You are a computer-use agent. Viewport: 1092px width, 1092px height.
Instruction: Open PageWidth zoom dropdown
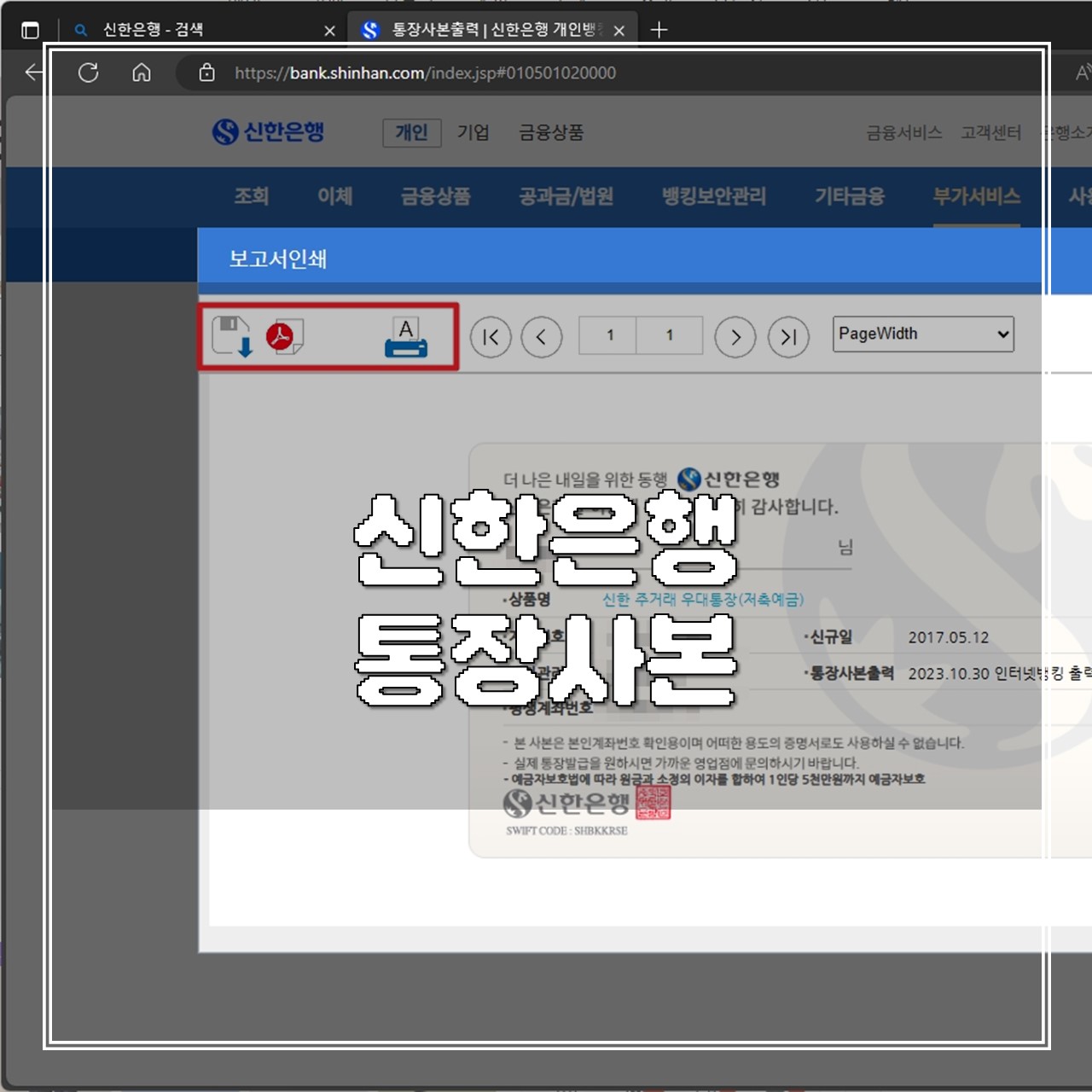(x=923, y=334)
